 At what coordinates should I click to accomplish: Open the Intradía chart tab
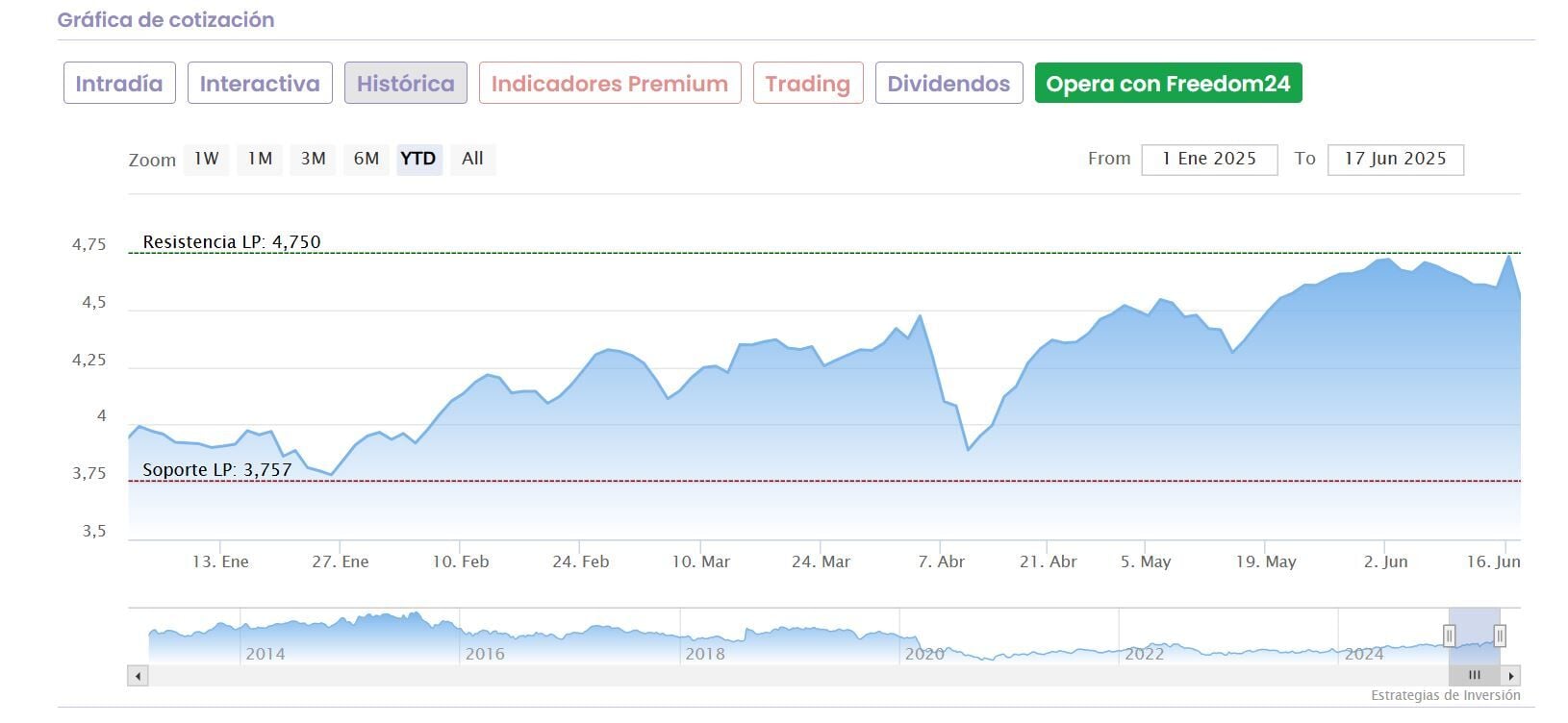(x=119, y=84)
